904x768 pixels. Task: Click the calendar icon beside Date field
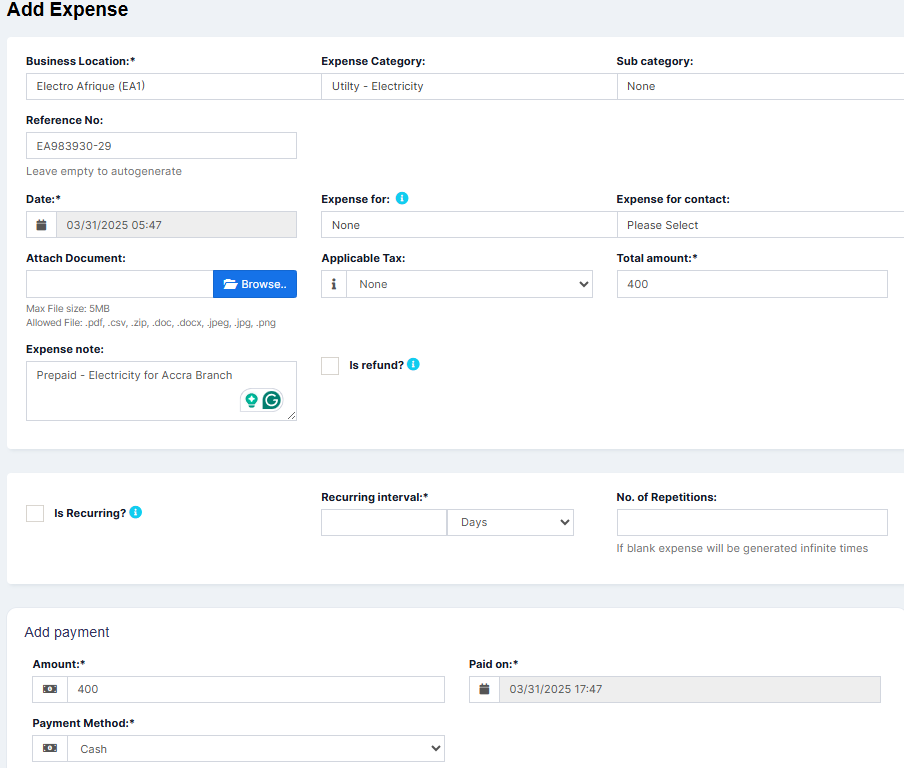[42, 225]
